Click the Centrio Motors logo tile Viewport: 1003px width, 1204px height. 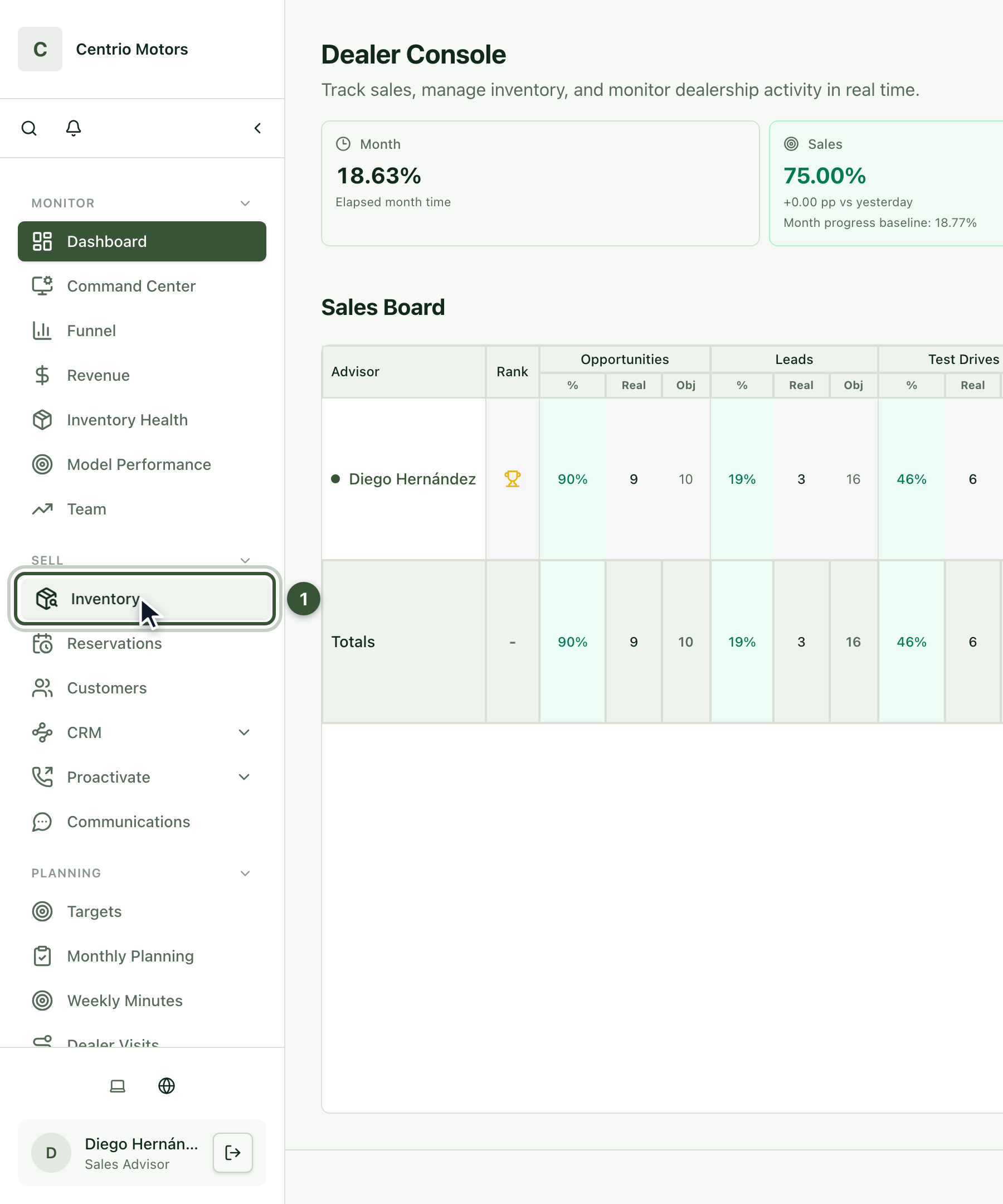(40, 49)
